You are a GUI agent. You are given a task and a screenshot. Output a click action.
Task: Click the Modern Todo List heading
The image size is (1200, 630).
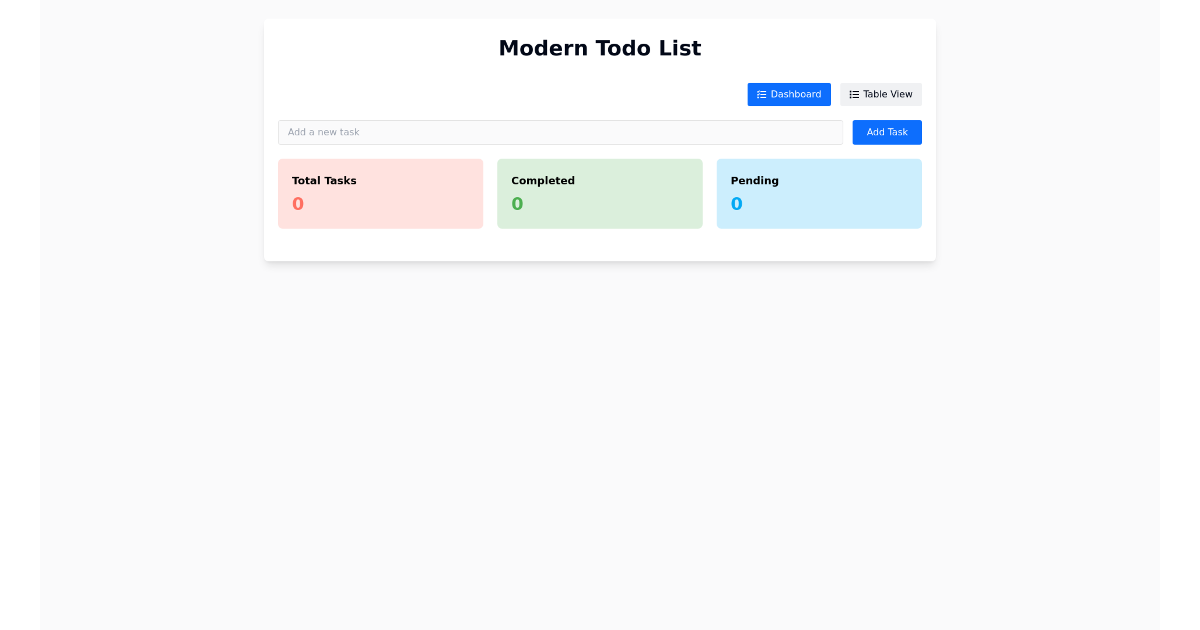click(600, 48)
